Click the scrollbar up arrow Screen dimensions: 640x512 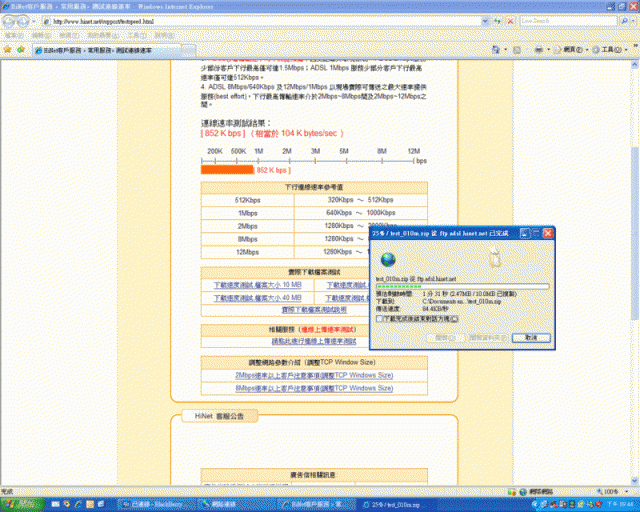(635, 65)
